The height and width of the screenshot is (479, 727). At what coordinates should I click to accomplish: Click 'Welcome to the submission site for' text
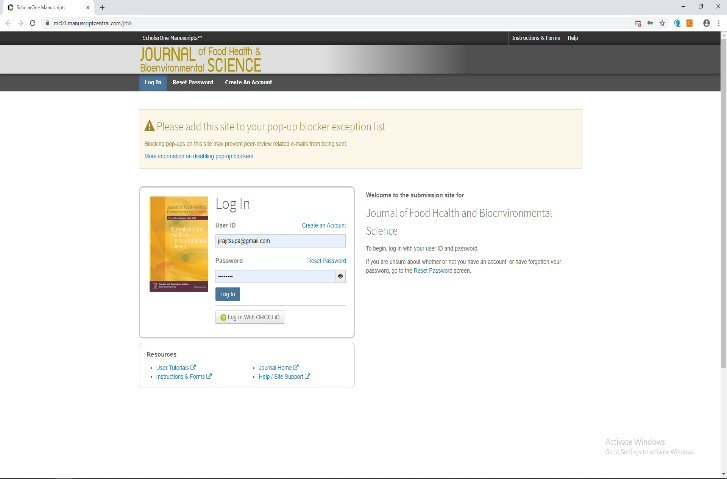click(415, 195)
